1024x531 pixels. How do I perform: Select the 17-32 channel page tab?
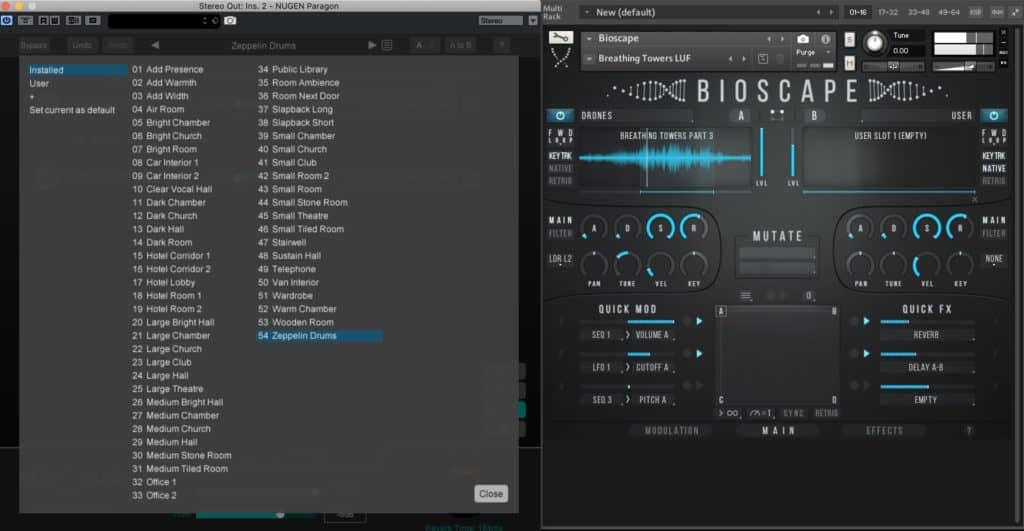click(888, 12)
